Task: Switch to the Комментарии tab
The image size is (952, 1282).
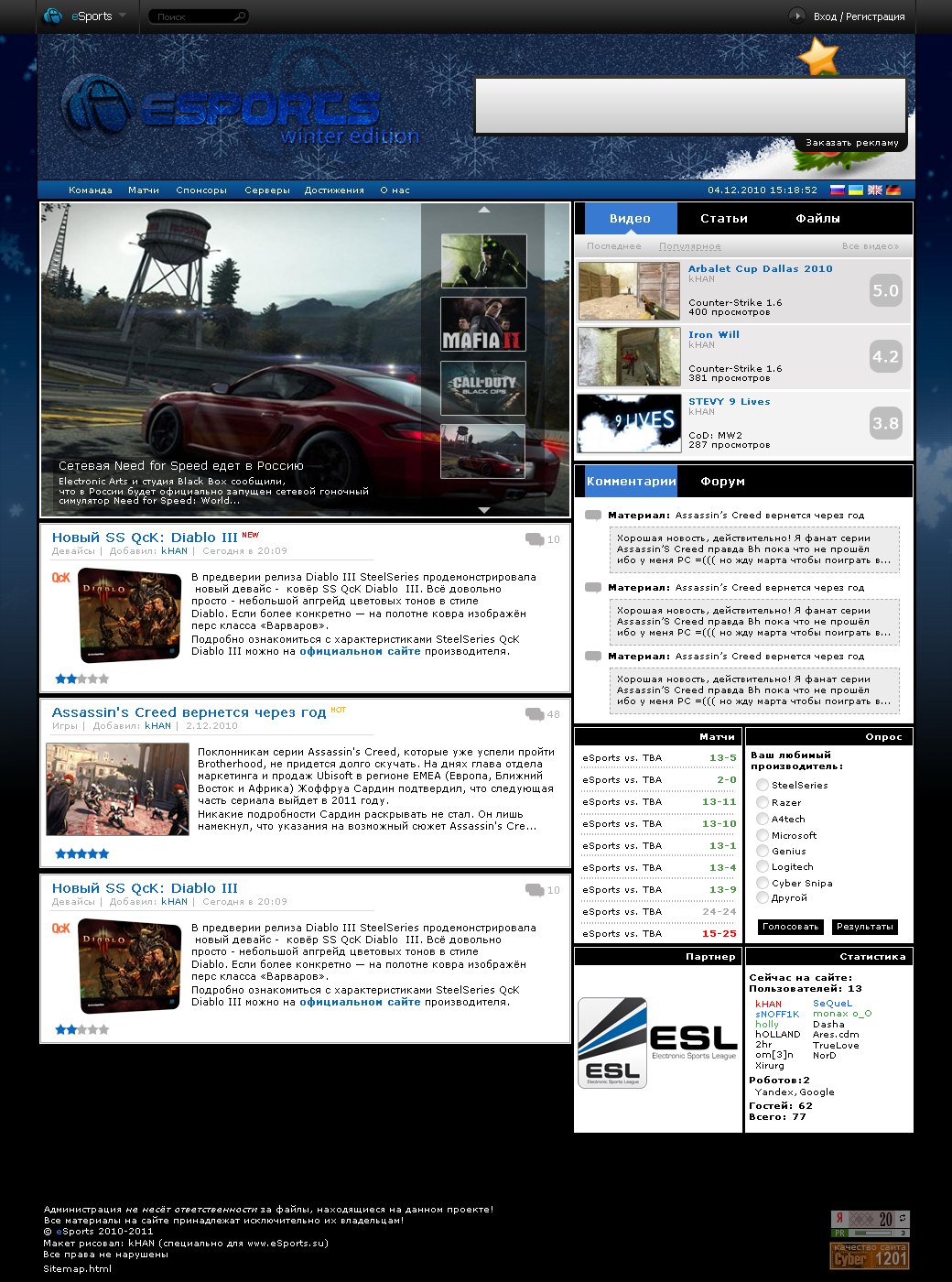Action: (x=632, y=481)
